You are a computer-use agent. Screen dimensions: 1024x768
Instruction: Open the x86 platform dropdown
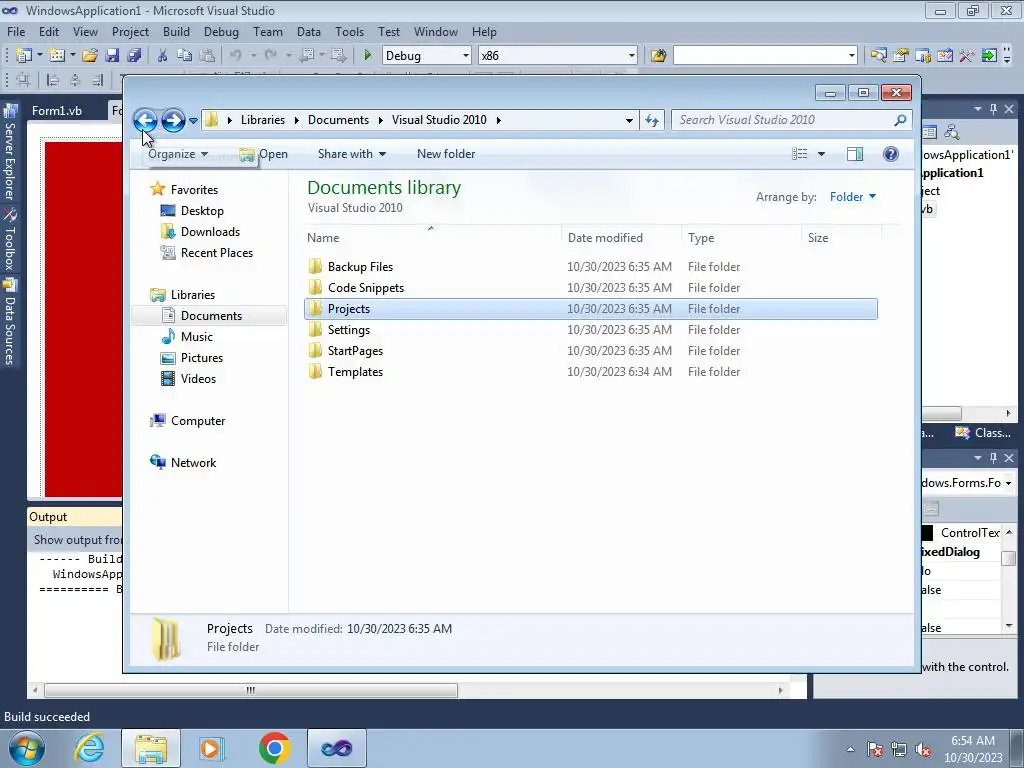coord(632,56)
